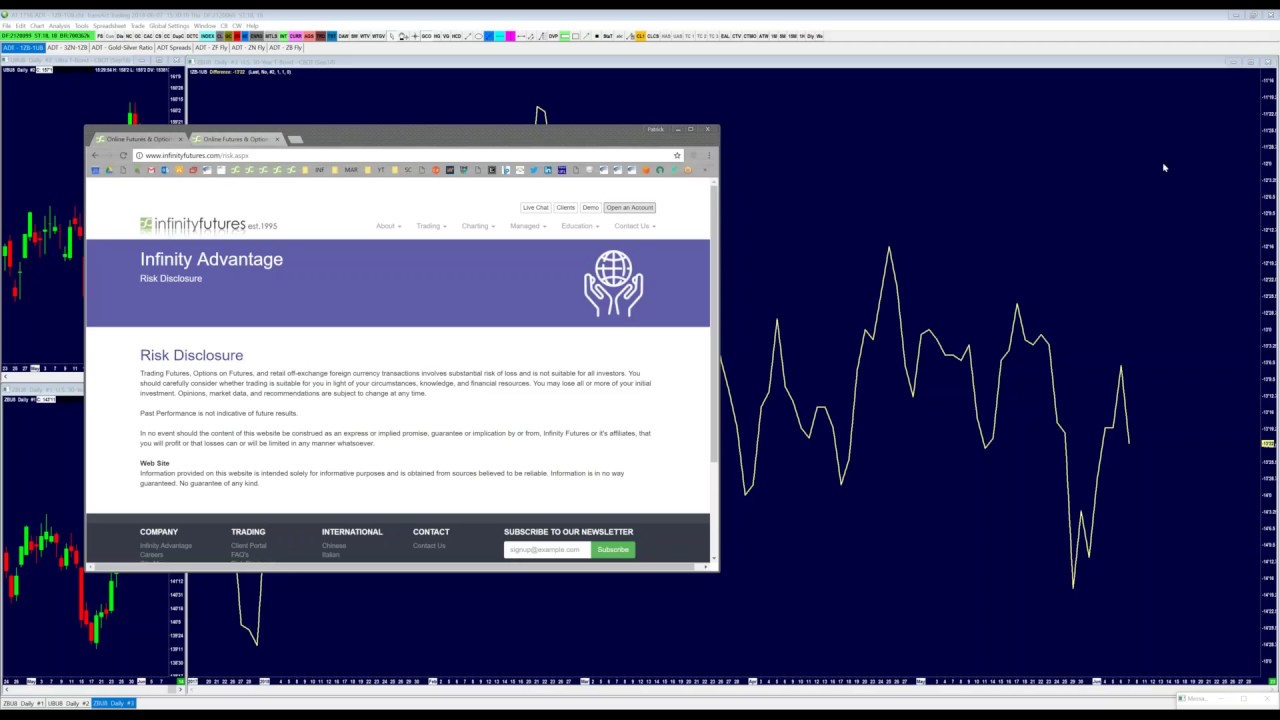Click the Live Chat button
Viewport: 1280px width, 720px height.
point(535,207)
